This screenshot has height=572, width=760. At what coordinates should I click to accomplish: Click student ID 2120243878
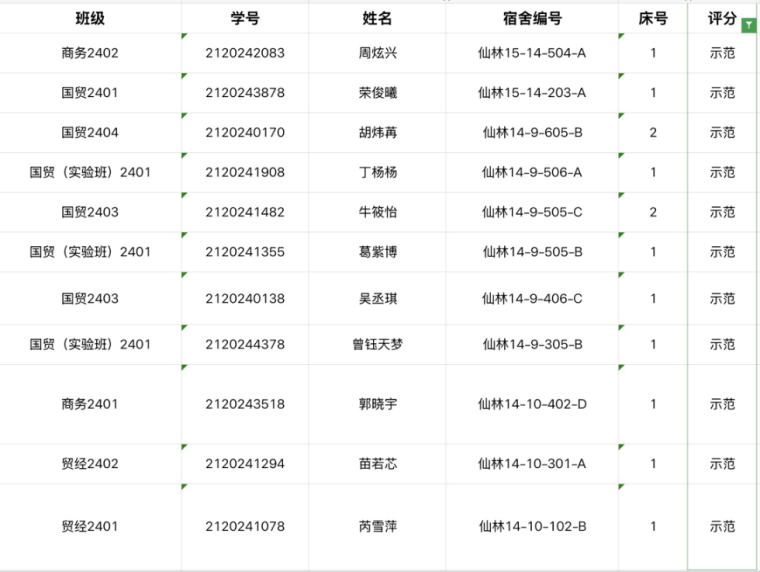(245, 93)
